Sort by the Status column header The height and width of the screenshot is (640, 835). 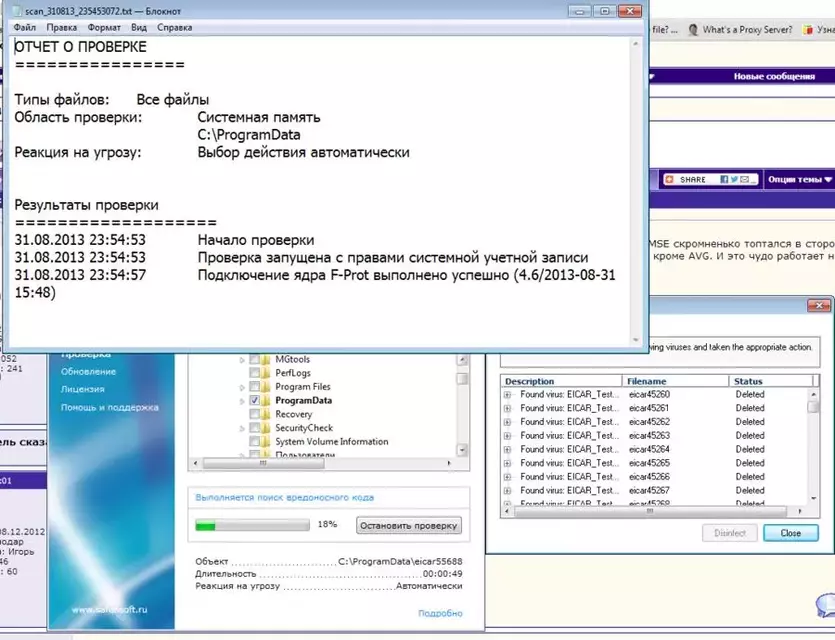tap(771, 381)
